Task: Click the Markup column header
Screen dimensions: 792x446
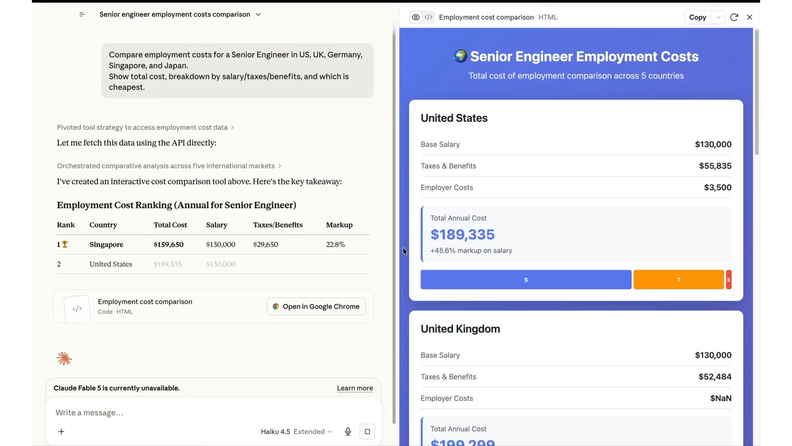Action: click(339, 225)
